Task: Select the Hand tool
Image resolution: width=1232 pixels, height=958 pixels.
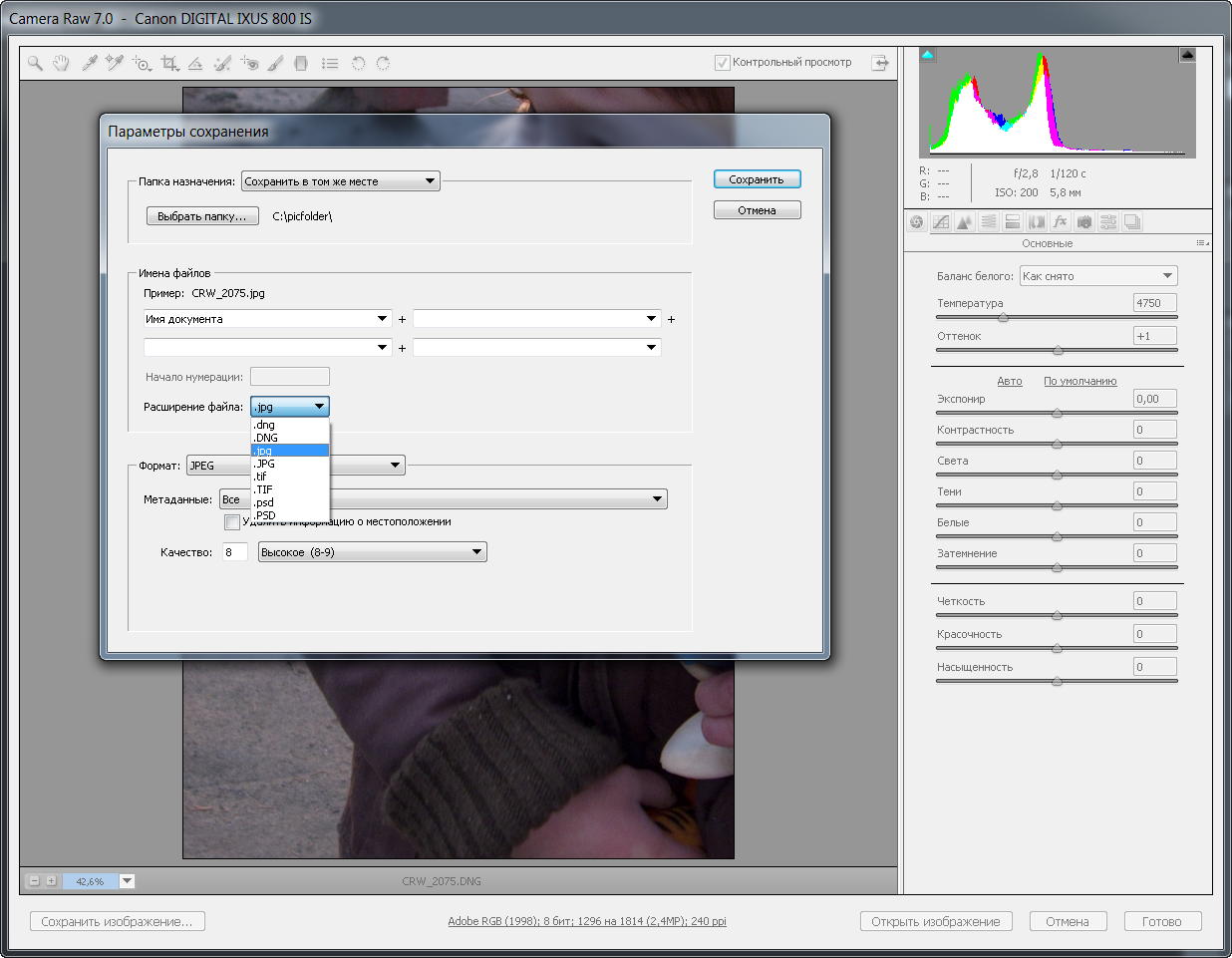Action: pyautogui.click(x=62, y=63)
